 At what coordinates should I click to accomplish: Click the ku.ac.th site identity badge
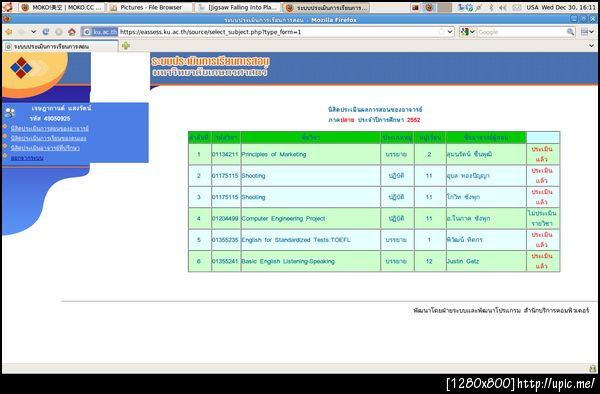pyautogui.click(x=99, y=32)
